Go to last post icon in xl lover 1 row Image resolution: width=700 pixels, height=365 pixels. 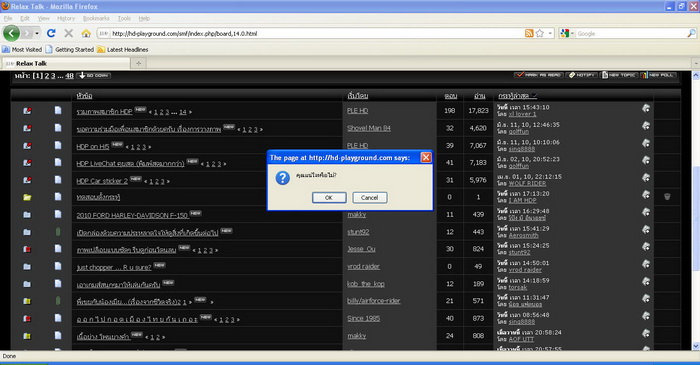click(646, 108)
